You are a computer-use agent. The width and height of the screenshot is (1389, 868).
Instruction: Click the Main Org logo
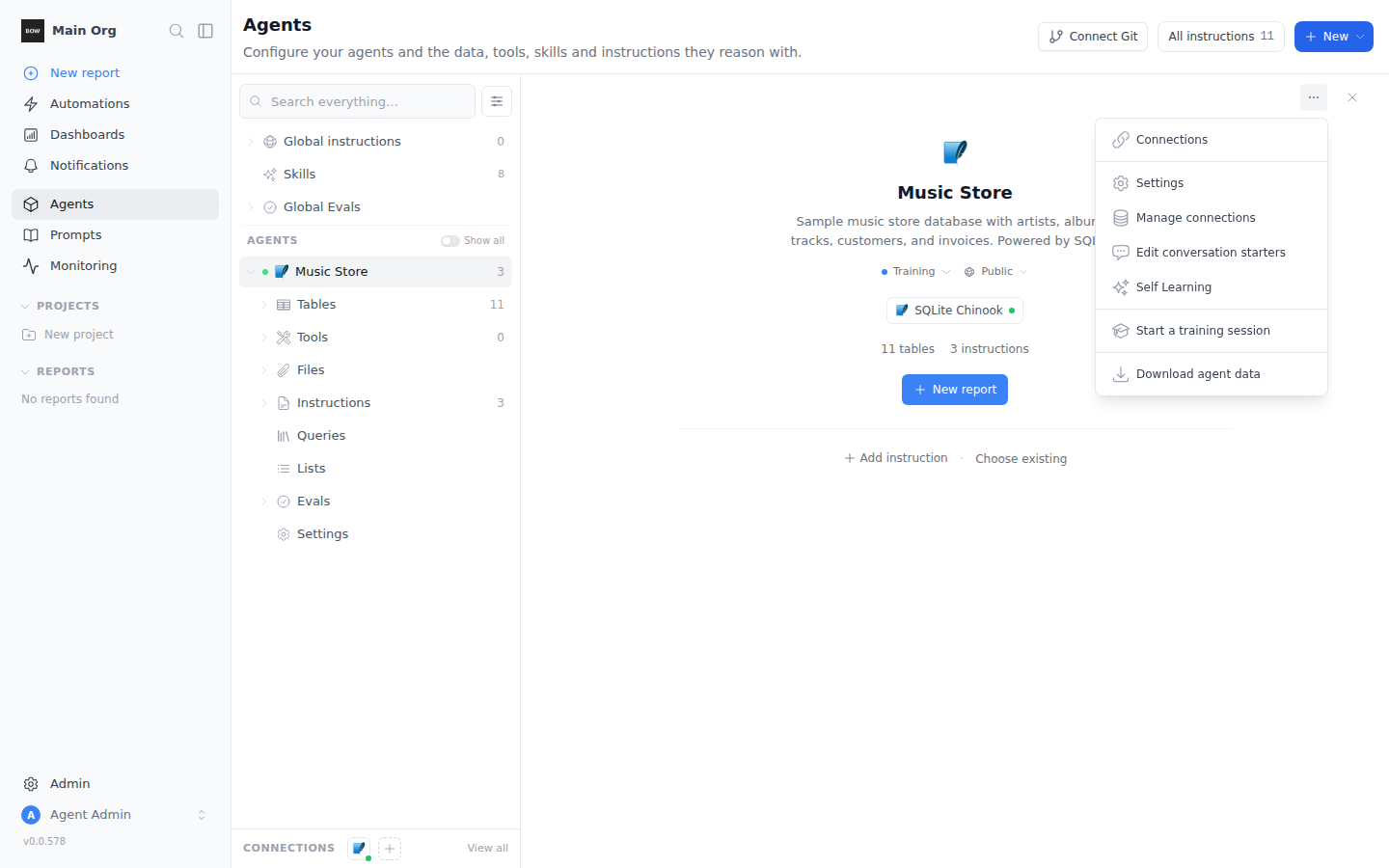pos(33,31)
